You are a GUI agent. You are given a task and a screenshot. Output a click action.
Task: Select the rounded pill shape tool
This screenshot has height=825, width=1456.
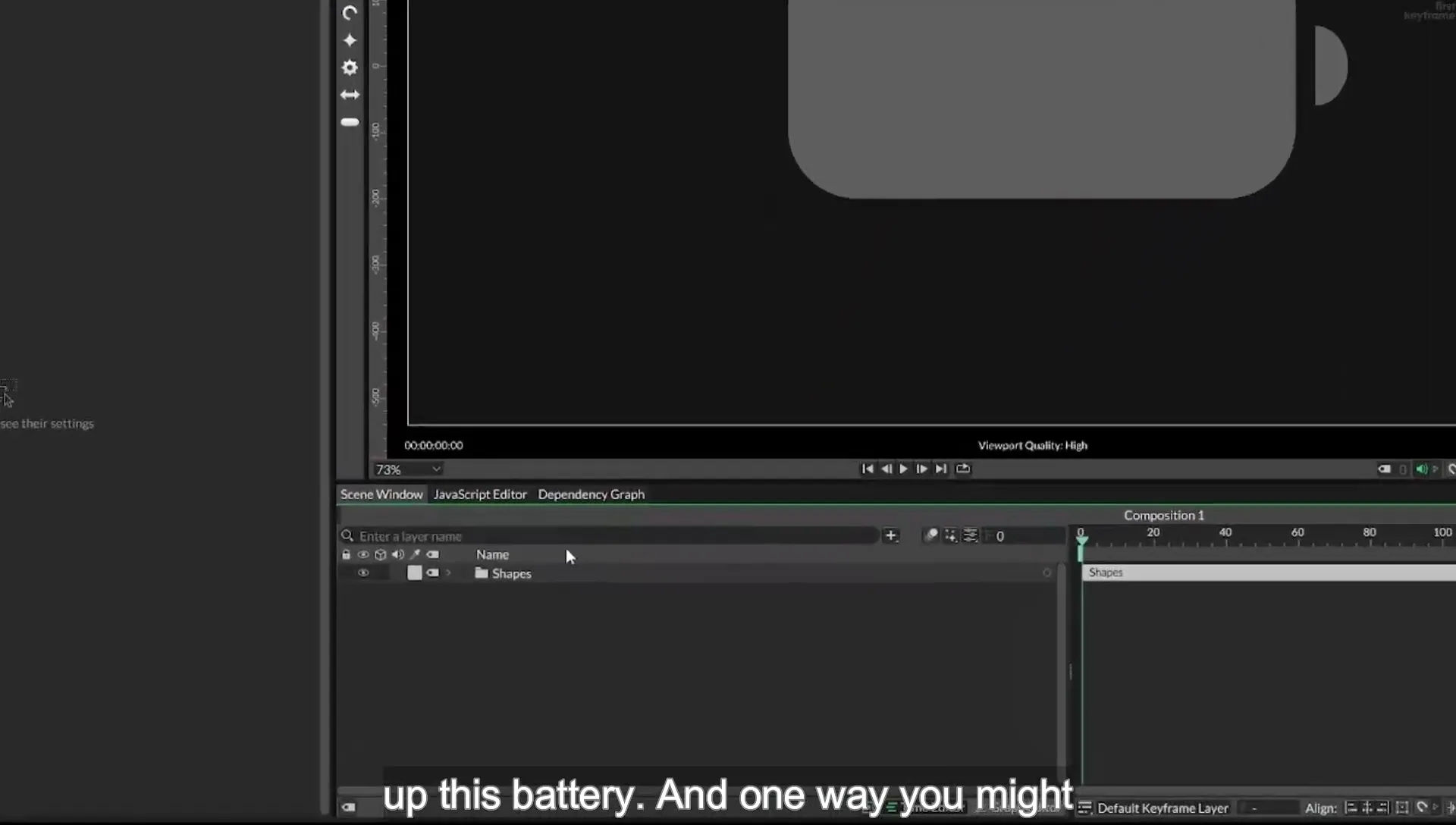[350, 122]
